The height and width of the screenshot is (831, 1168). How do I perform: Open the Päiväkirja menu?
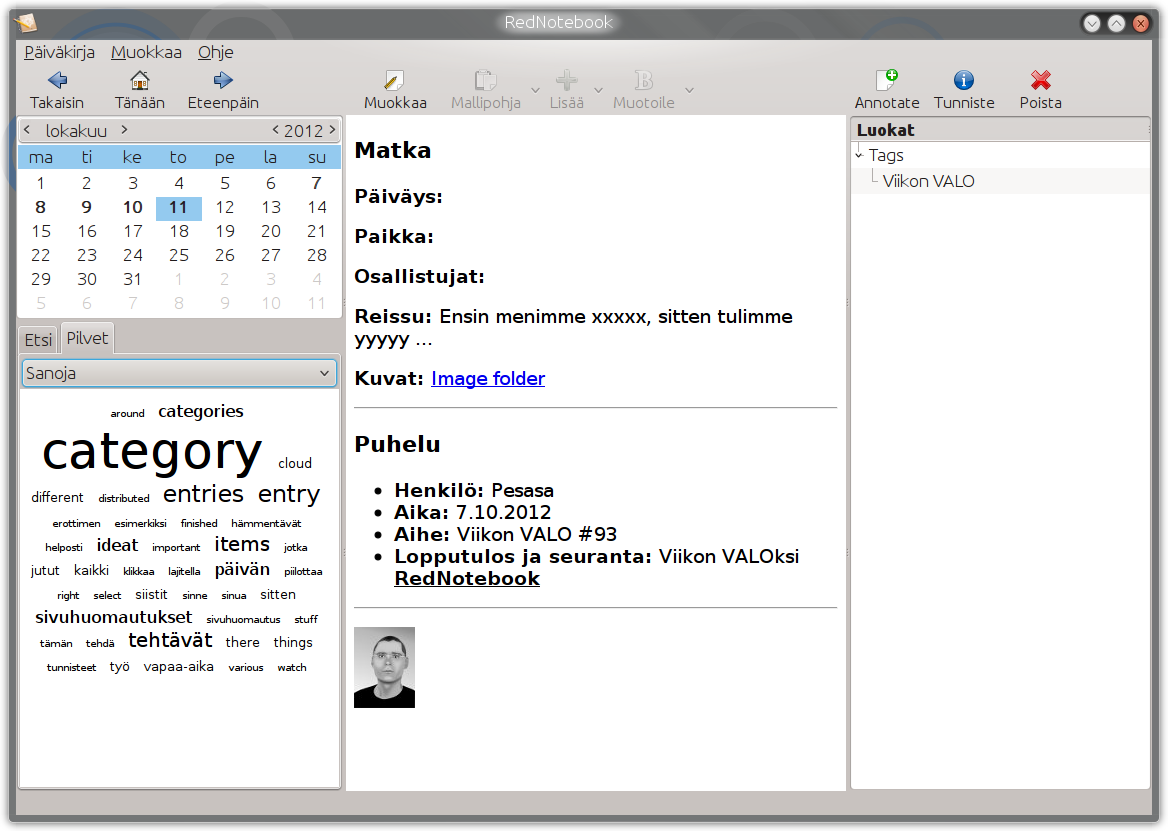coord(60,52)
